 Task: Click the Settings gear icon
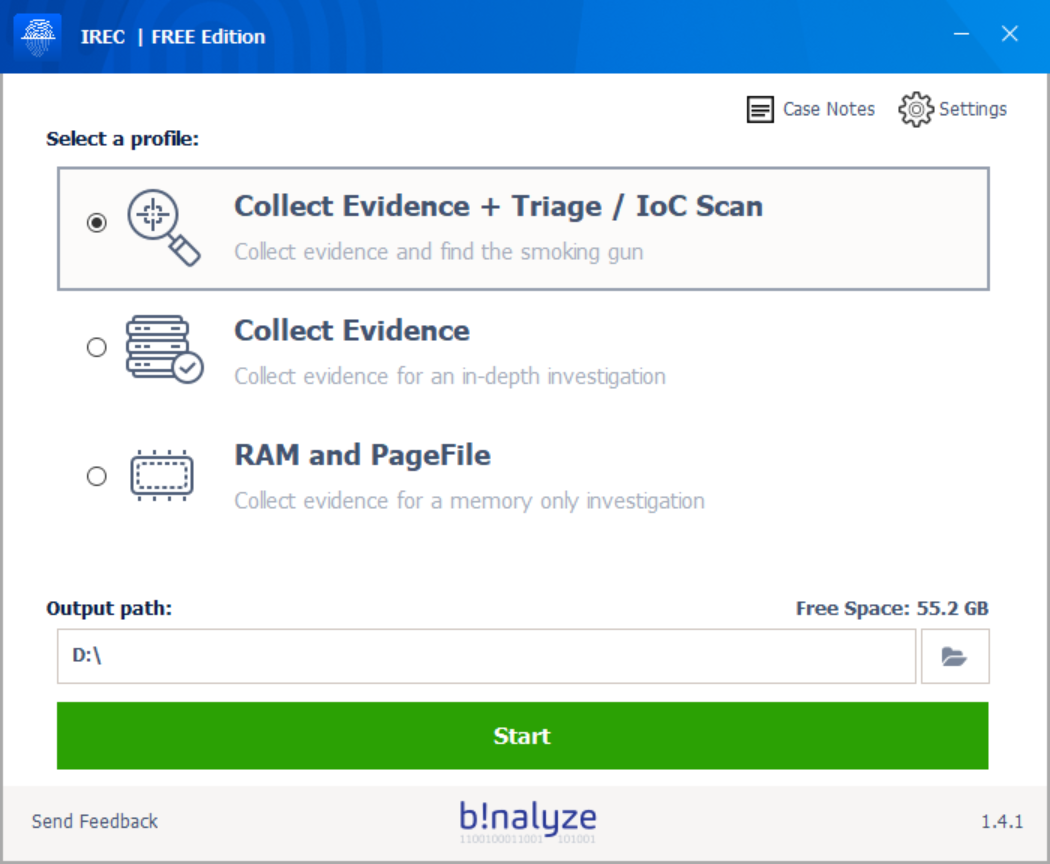point(915,110)
